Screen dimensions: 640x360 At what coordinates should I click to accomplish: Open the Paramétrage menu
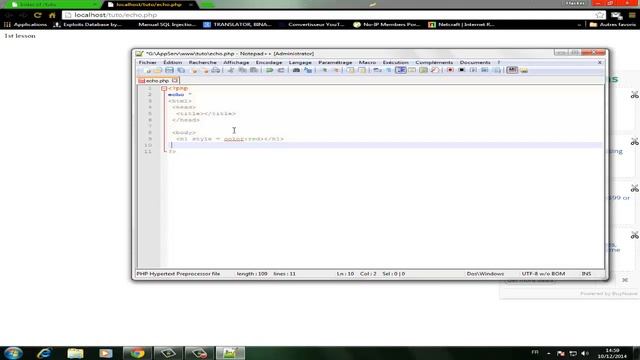[335, 62]
